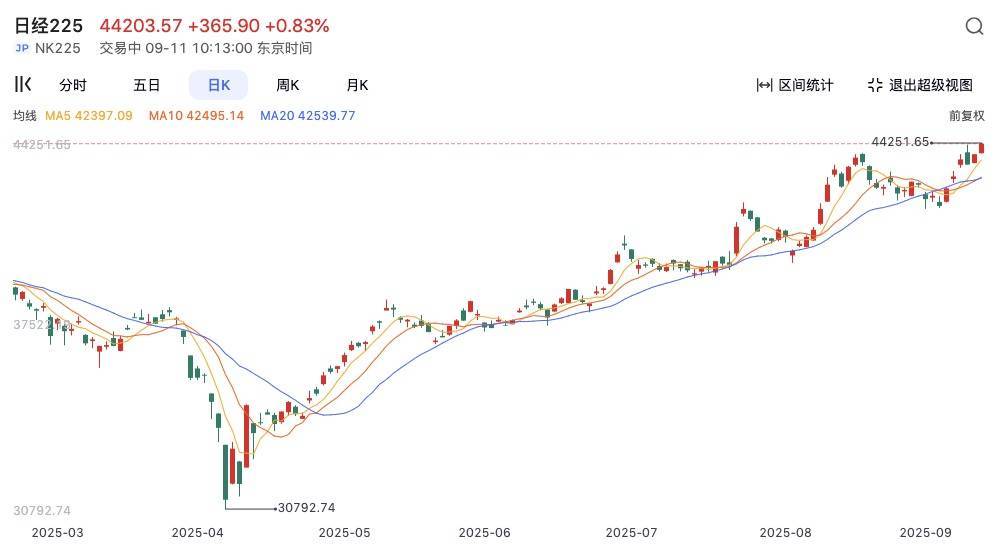Screen dimensions: 994x554
Task: Click the 区间统计 range measure icon
Action: coord(765,85)
